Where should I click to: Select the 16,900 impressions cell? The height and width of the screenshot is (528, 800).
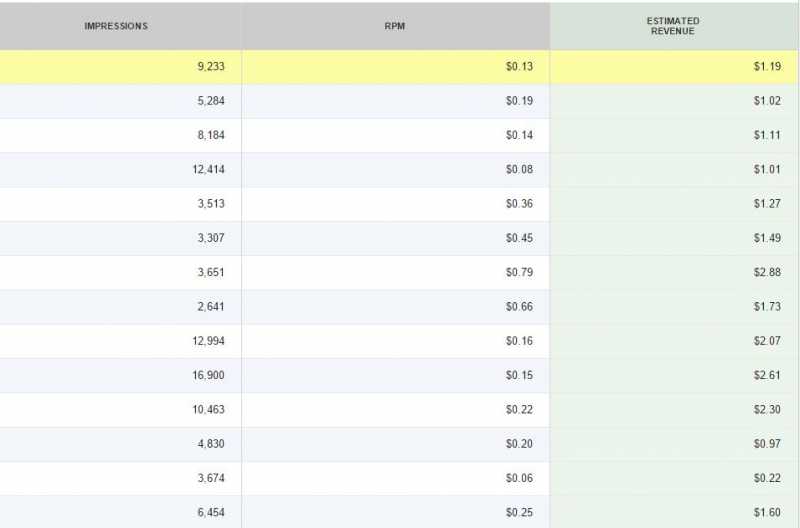click(x=208, y=375)
